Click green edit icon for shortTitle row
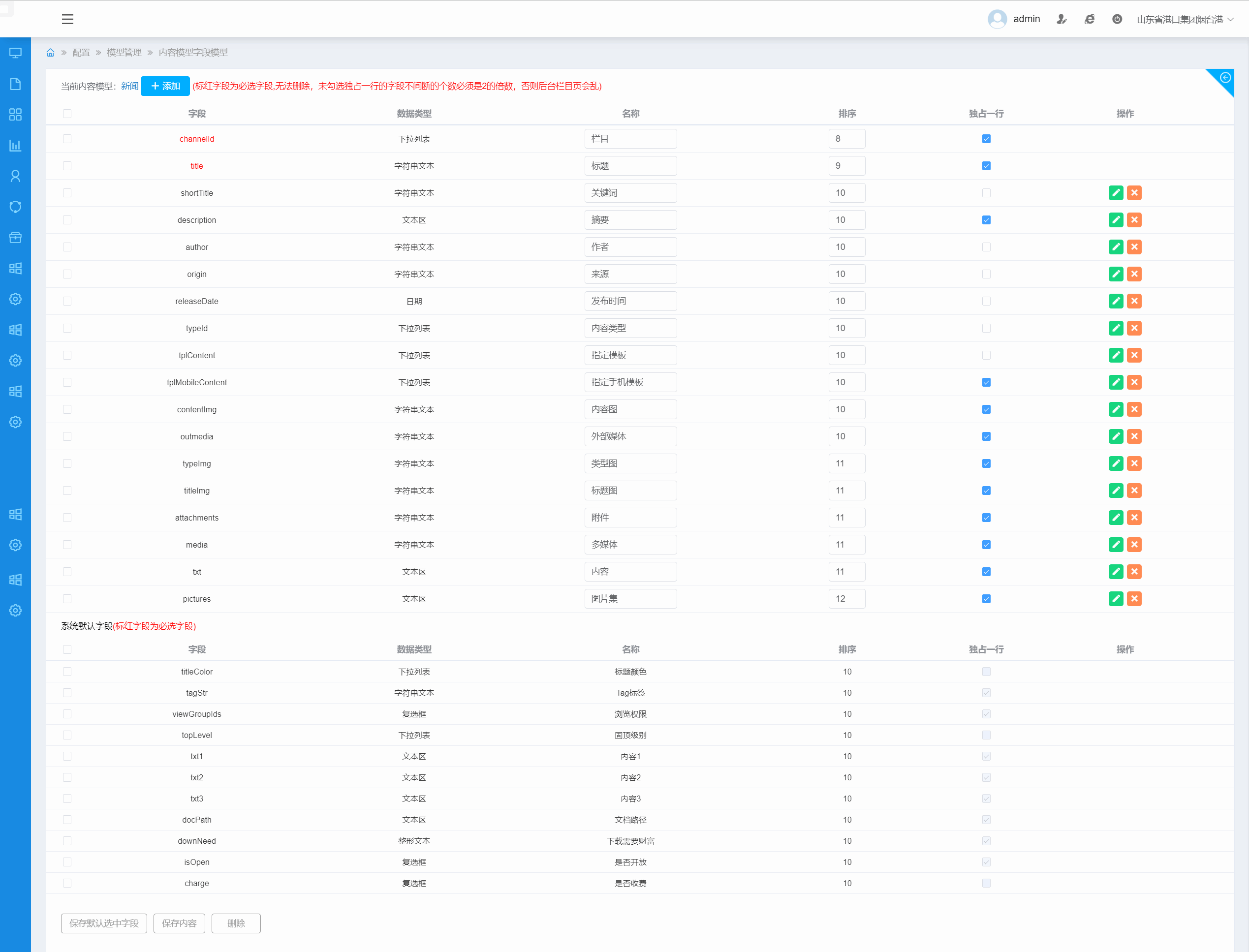 pyautogui.click(x=1115, y=193)
